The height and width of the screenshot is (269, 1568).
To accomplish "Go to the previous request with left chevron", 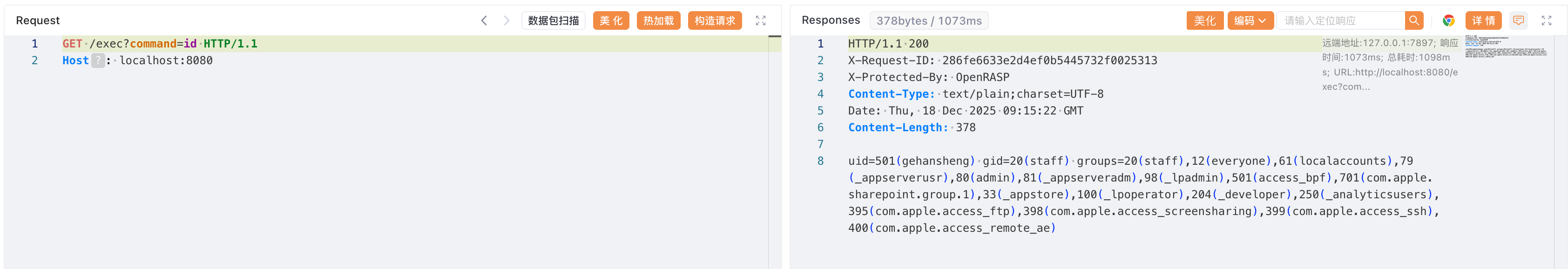I will [x=484, y=20].
